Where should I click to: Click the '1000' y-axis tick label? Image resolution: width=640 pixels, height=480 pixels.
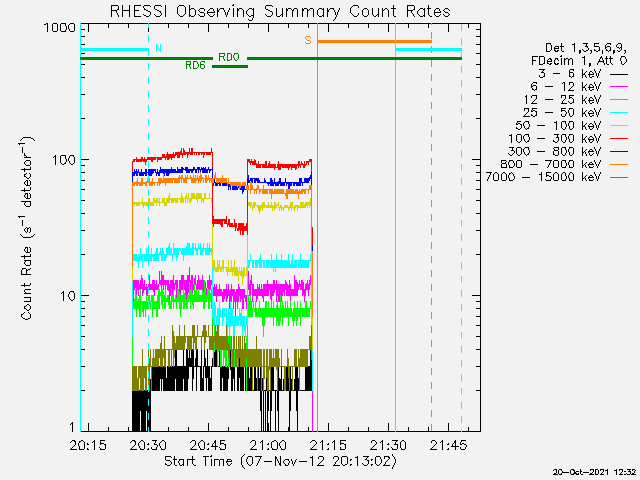point(60,28)
